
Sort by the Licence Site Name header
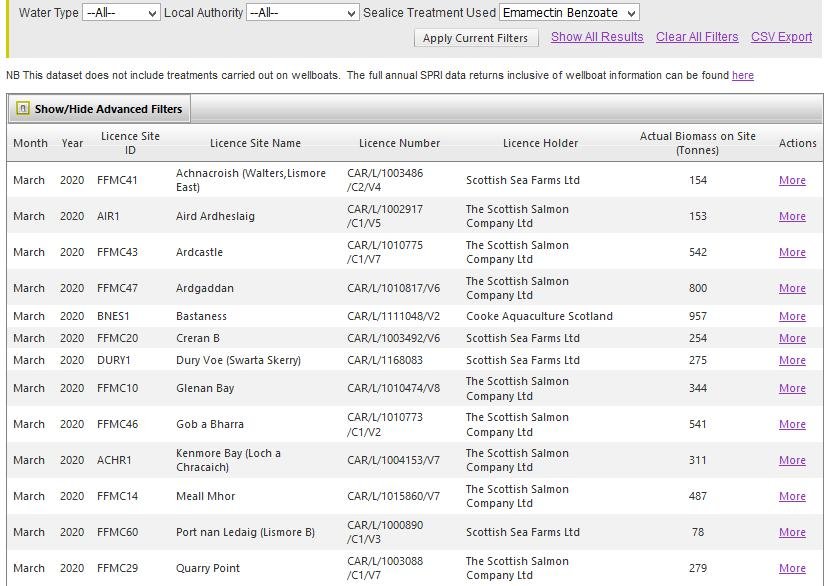(255, 143)
